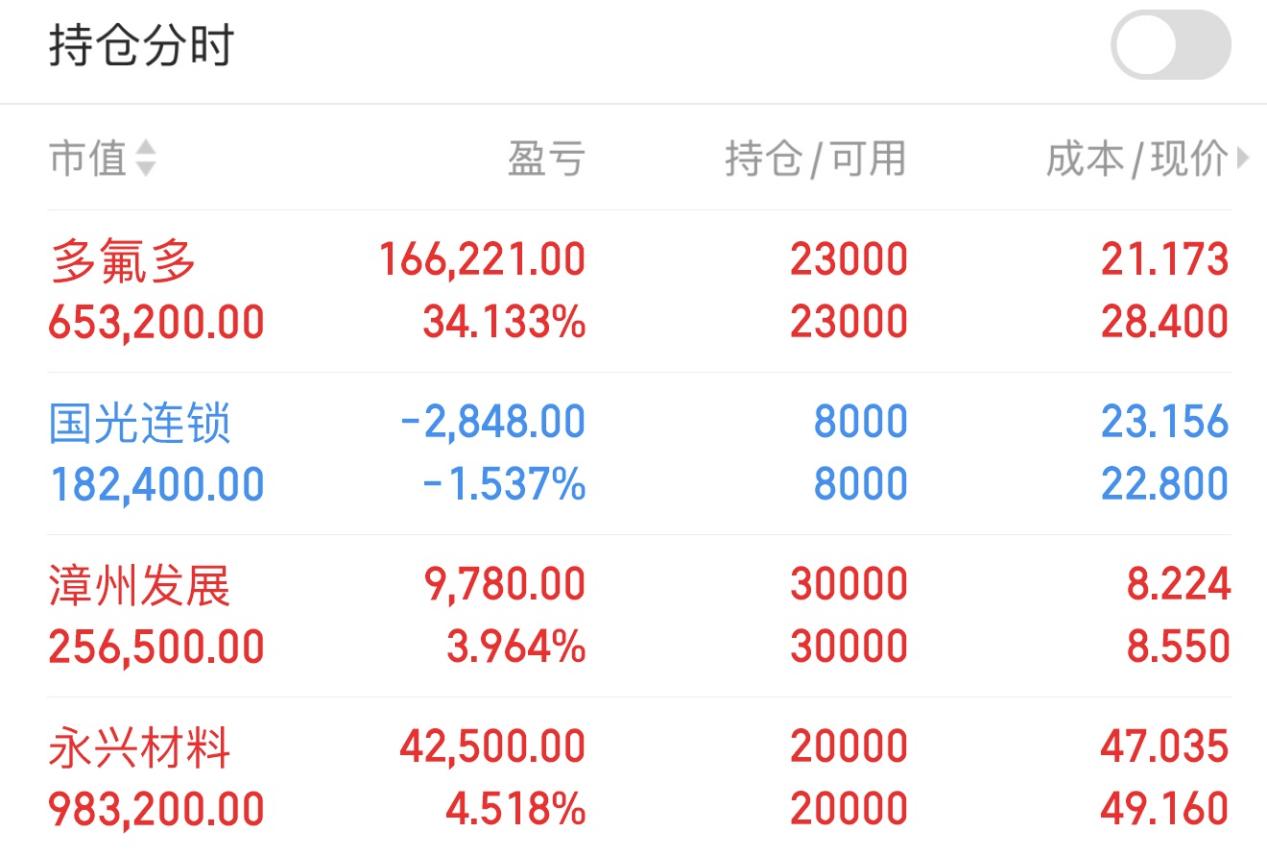Viewport: 1267px width, 856px height.
Task: Expand more columns arrow beside 现价
Action: pos(1243,158)
